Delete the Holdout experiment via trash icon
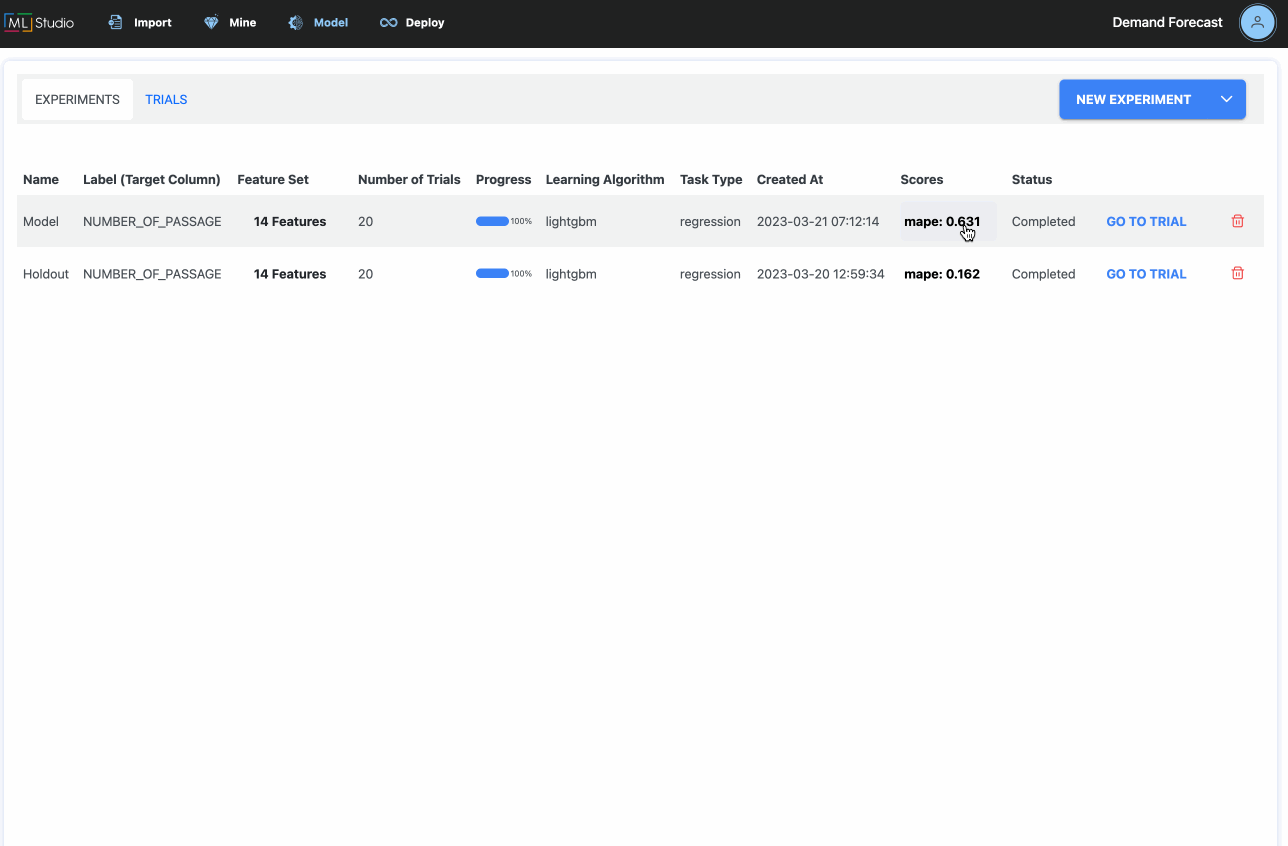The image size is (1288, 846). point(1237,273)
